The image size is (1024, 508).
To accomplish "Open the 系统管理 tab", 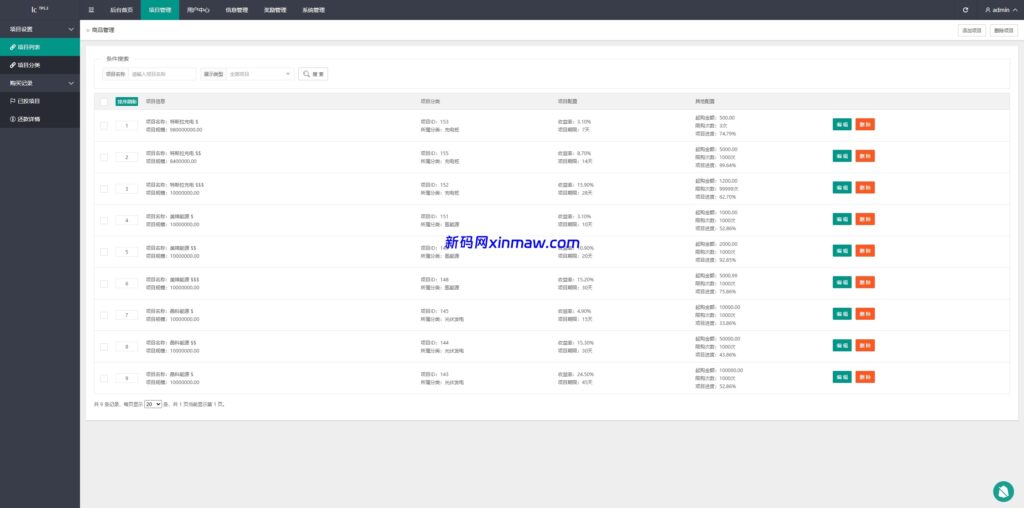I will [x=313, y=10].
